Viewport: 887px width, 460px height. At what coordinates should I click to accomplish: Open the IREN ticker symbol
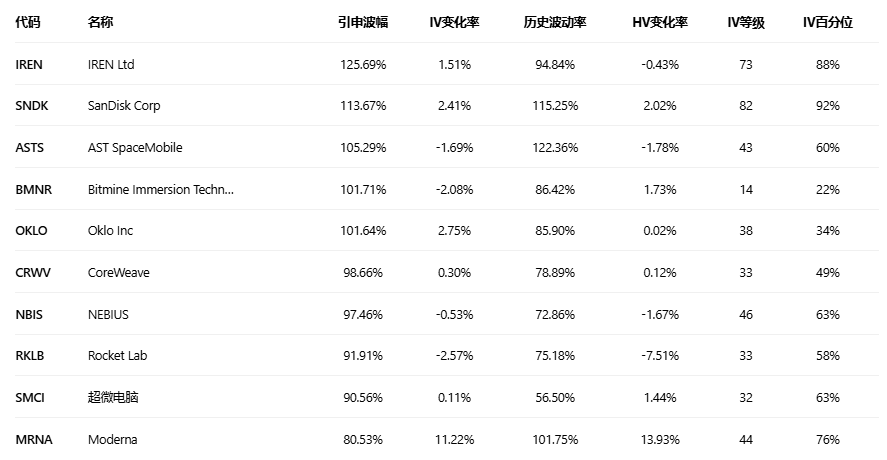pyautogui.click(x=30, y=64)
